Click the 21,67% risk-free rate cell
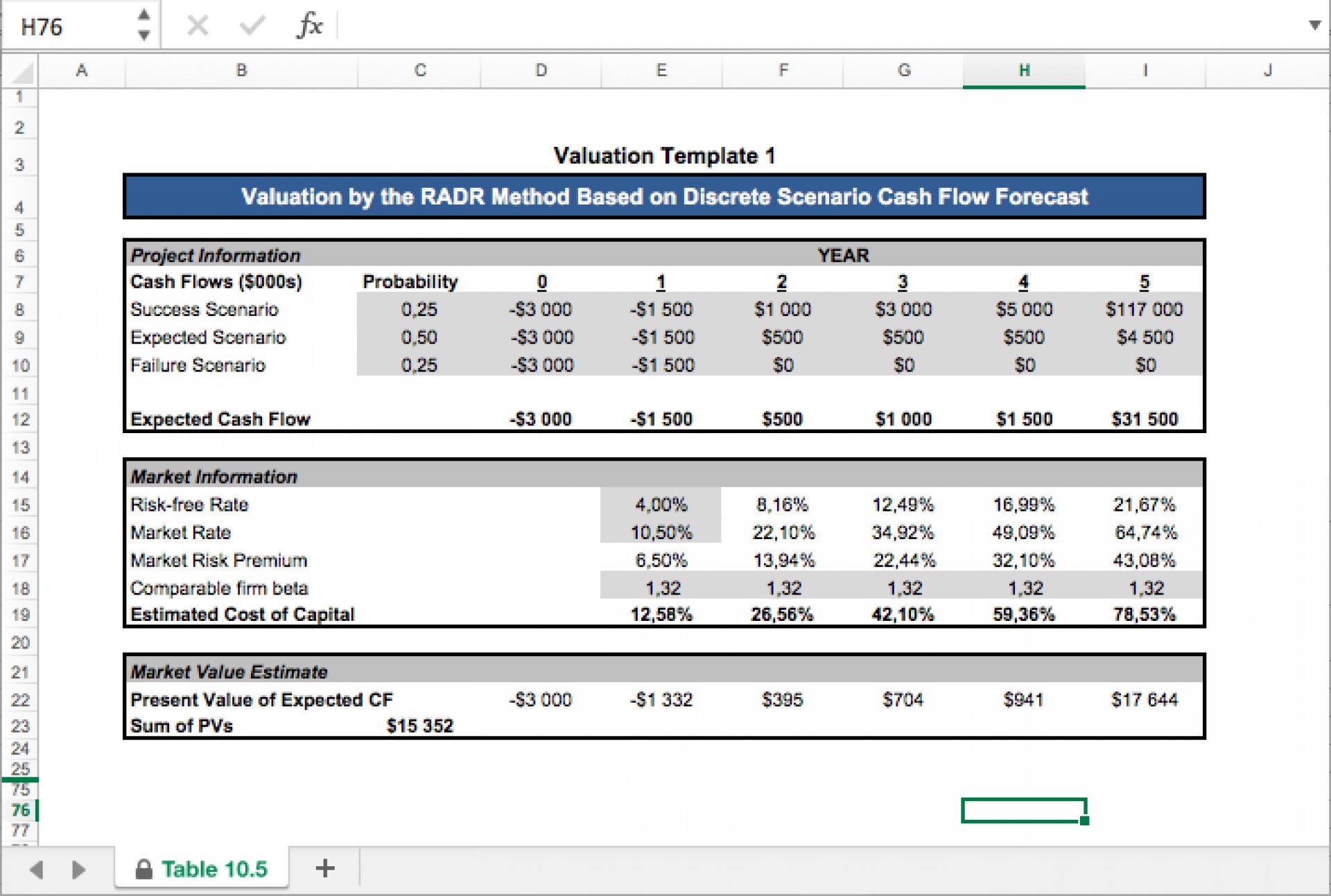 point(1145,504)
